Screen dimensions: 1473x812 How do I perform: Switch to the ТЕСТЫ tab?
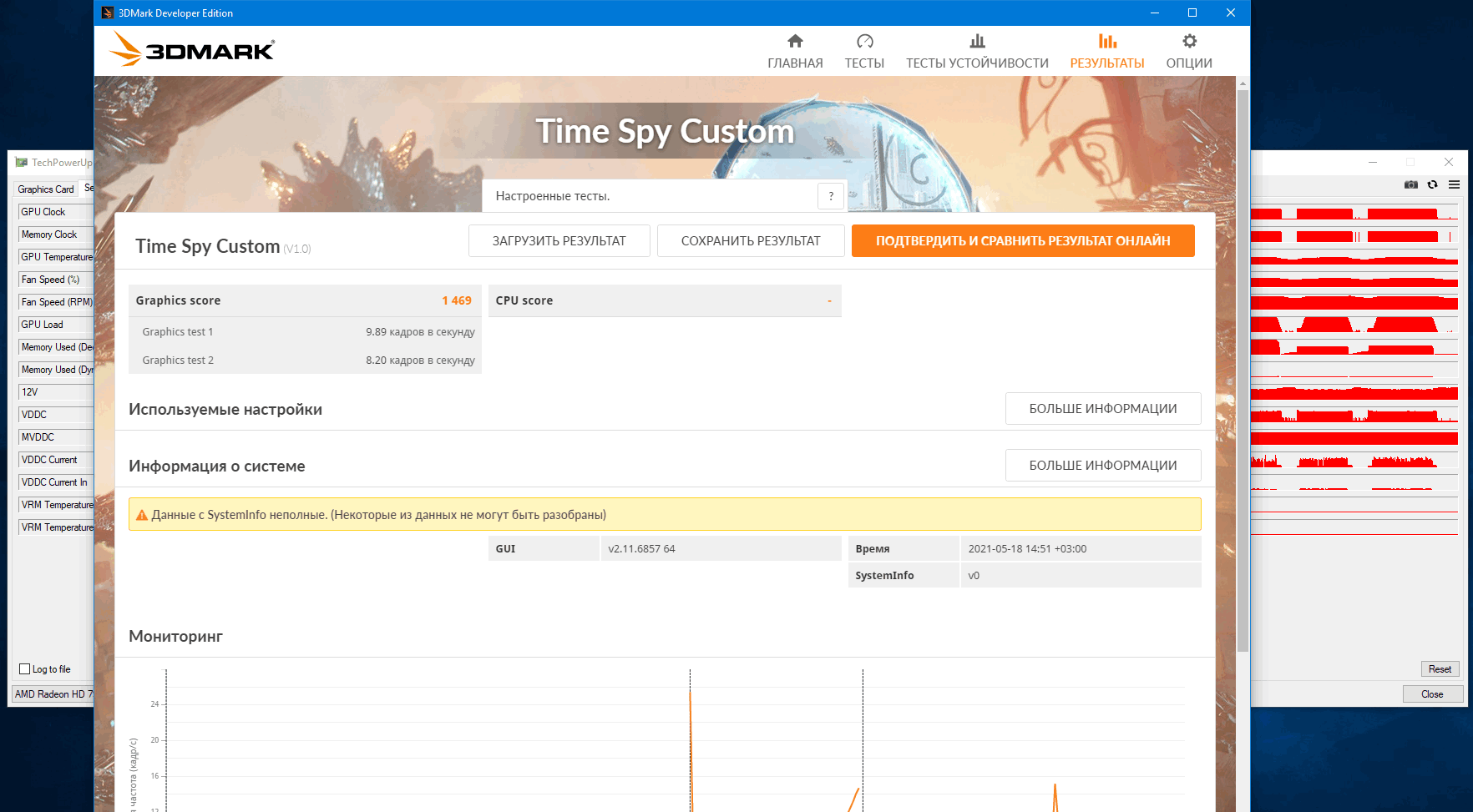(864, 52)
